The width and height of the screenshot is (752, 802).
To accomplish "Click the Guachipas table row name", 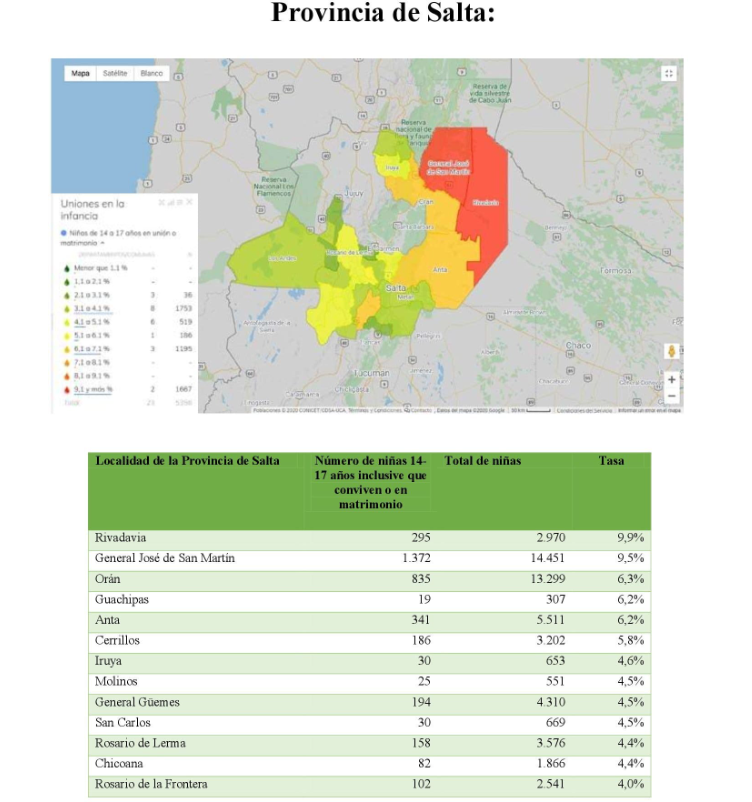I will 122,599.
